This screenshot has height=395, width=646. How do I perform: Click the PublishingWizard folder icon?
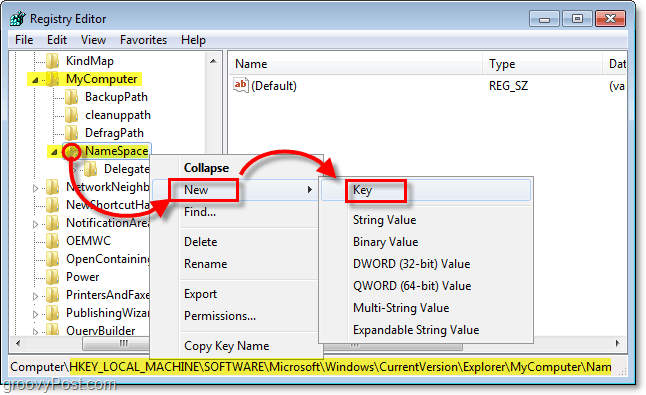click(52, 313)
